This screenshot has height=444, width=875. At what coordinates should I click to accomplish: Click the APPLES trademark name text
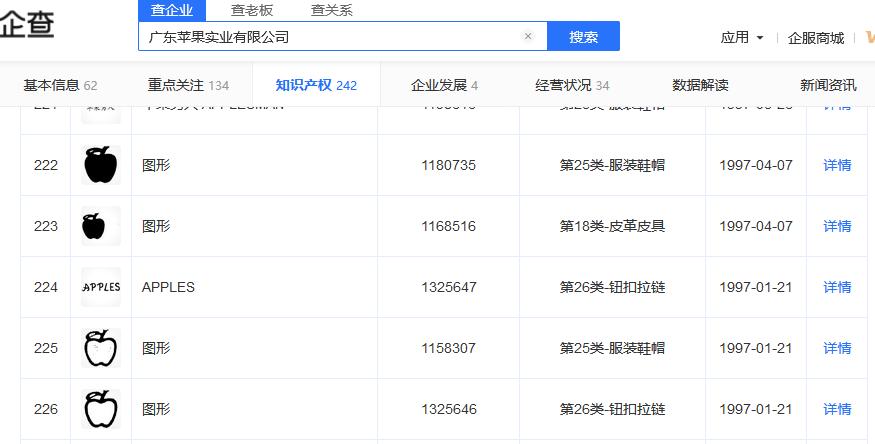pos(168,287)
